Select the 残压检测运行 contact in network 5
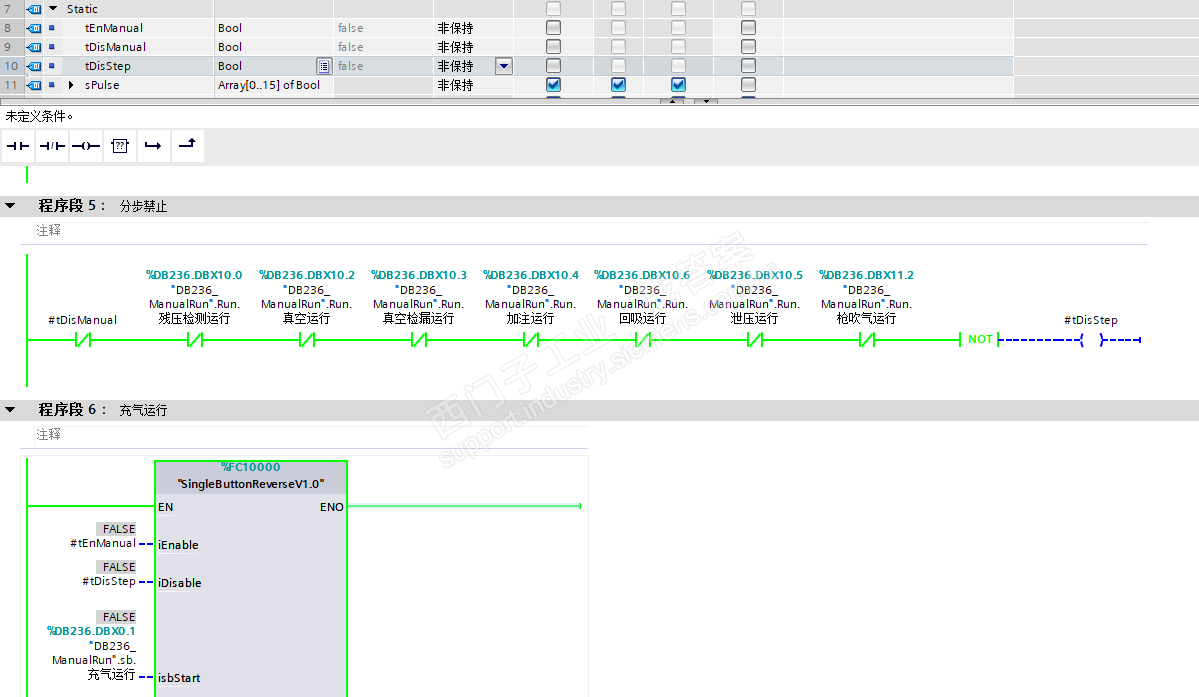Image resolution: width=1199 pixels, height=697 pixels. coord(194,340)
